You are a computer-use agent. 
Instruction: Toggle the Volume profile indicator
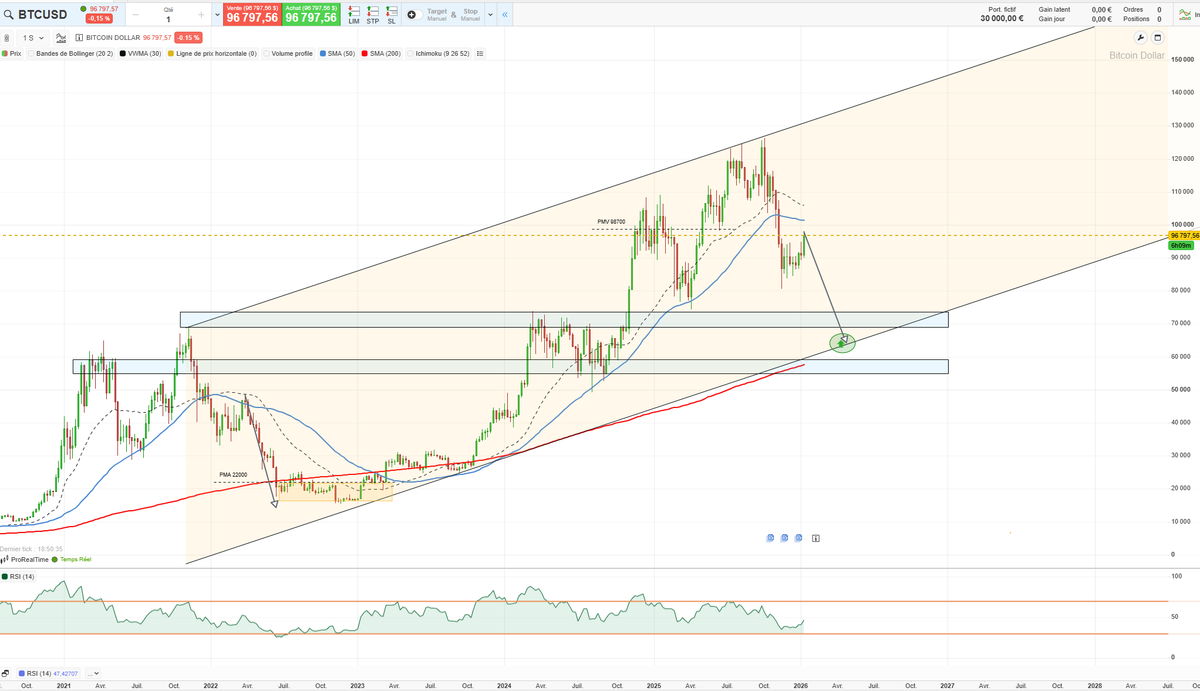[x=288, y=53]
